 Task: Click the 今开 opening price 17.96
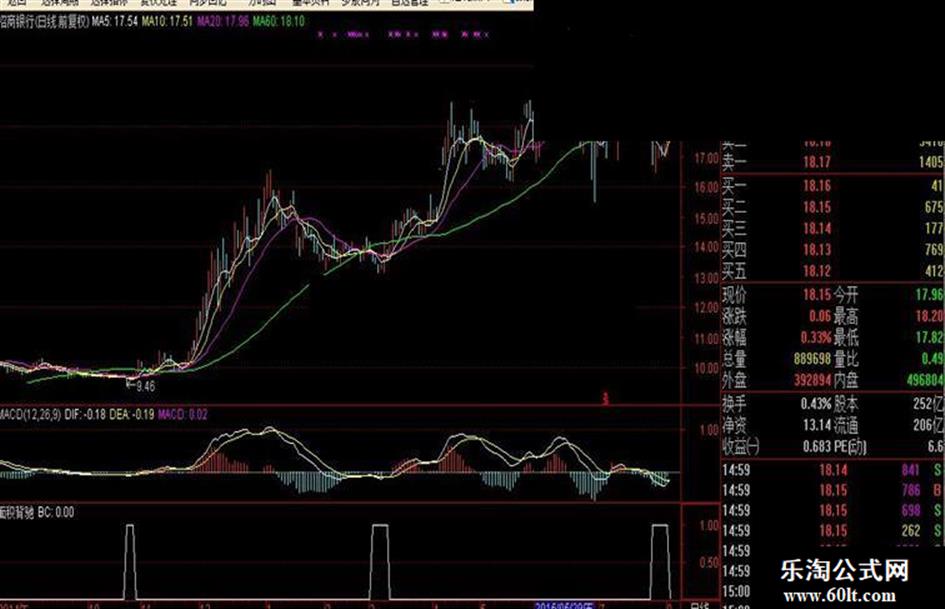click(x=929, y=295)
